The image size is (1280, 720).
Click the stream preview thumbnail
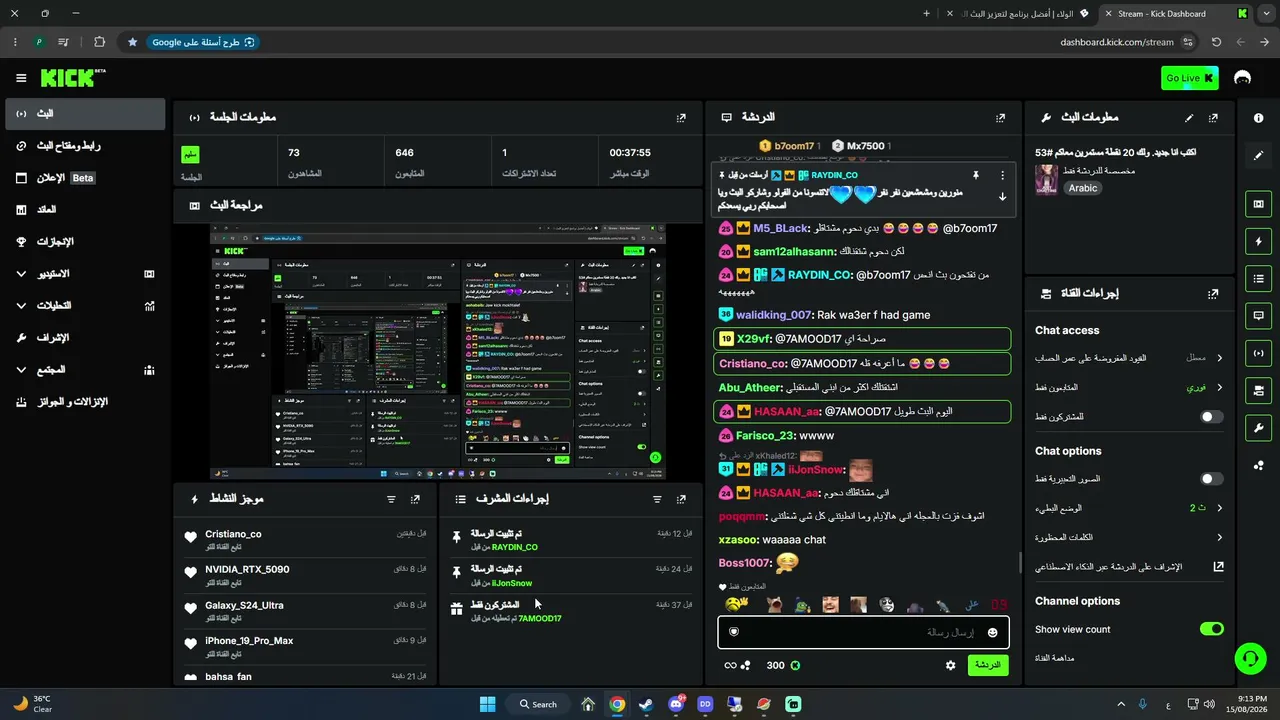tap(438, 351)
